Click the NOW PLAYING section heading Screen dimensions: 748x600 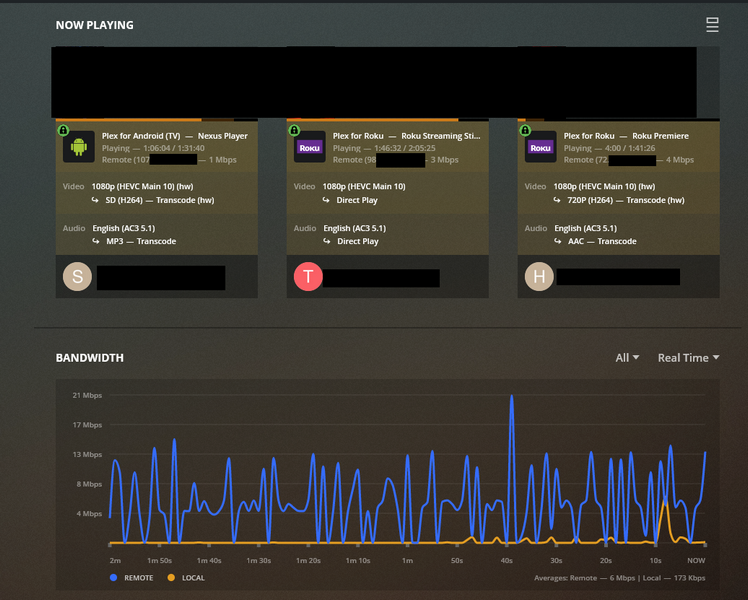click(x=94, y=25)
